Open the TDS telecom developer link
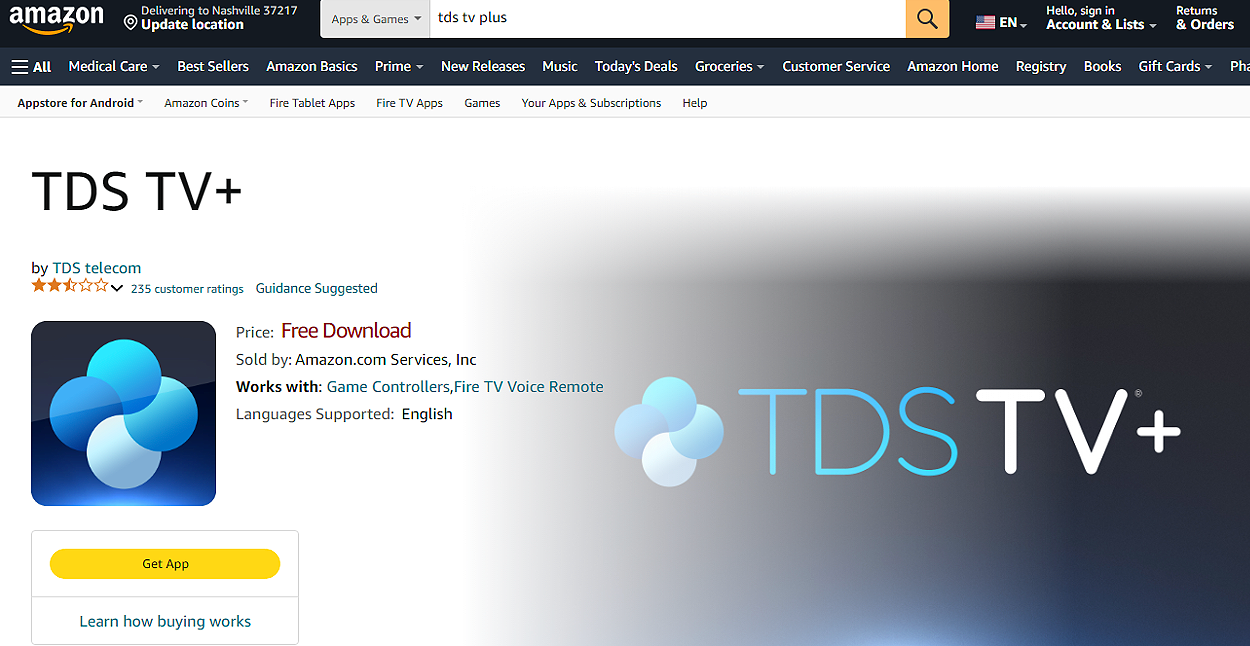Viewport: 1250px width, 646px height. pyautogui.click(x=97, y=267)
